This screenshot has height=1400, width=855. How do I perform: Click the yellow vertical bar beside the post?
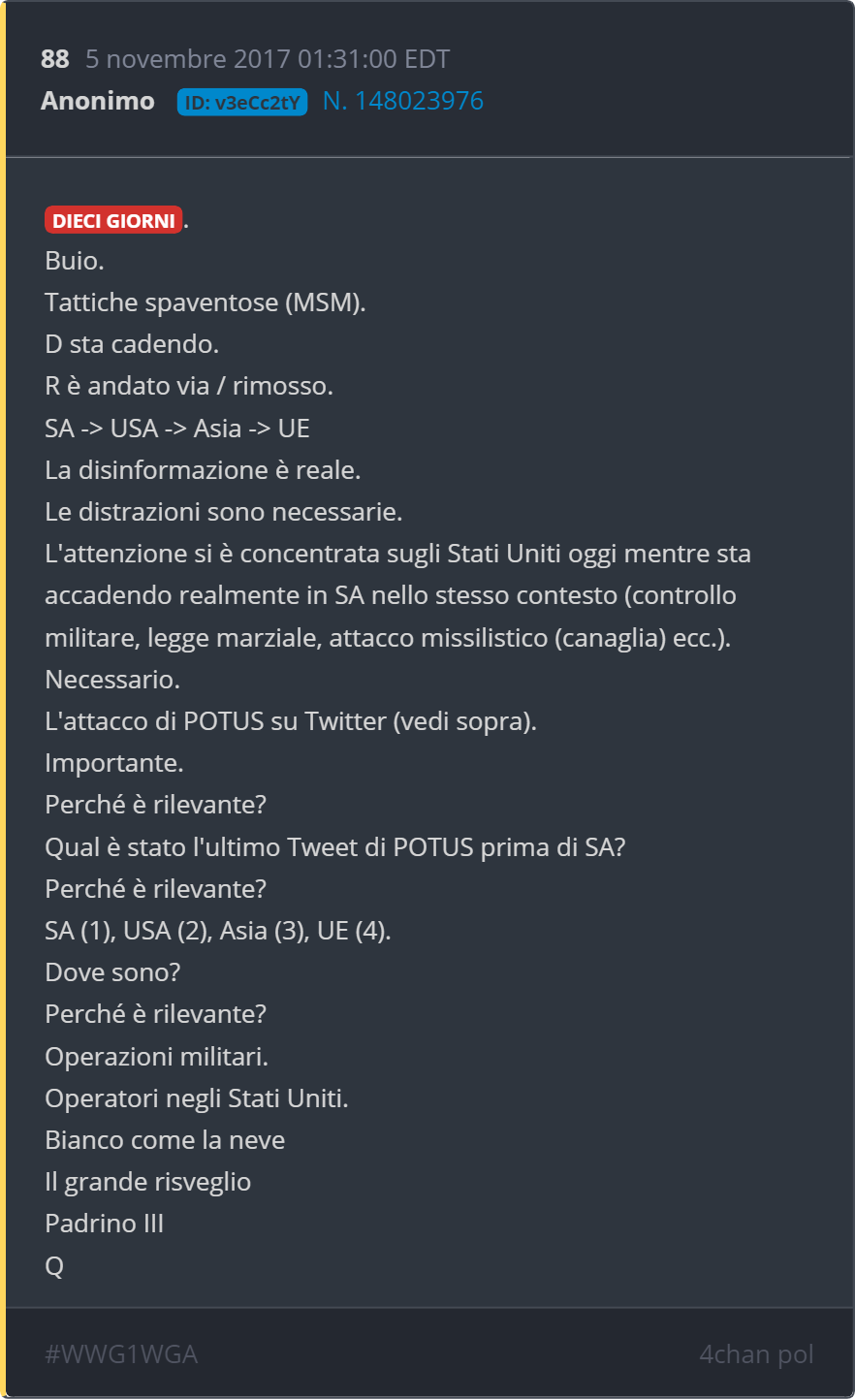coord(3,700)
